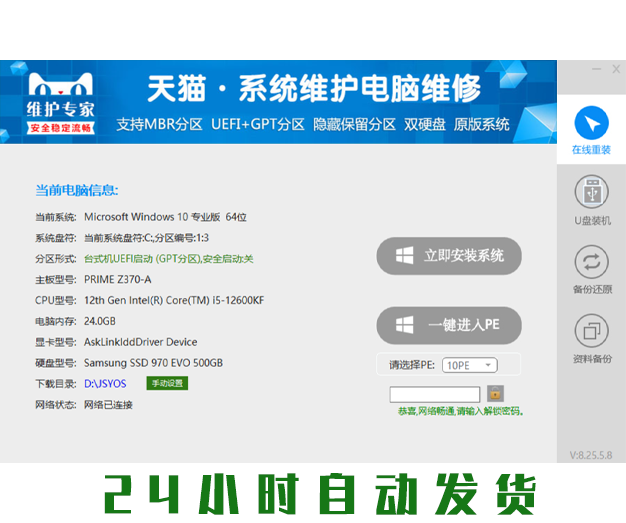This screenshot has width=626, height=523.
Task: Click the 天猫·系统维护电脑维修 banner title
Action: [x=314, y=89]
